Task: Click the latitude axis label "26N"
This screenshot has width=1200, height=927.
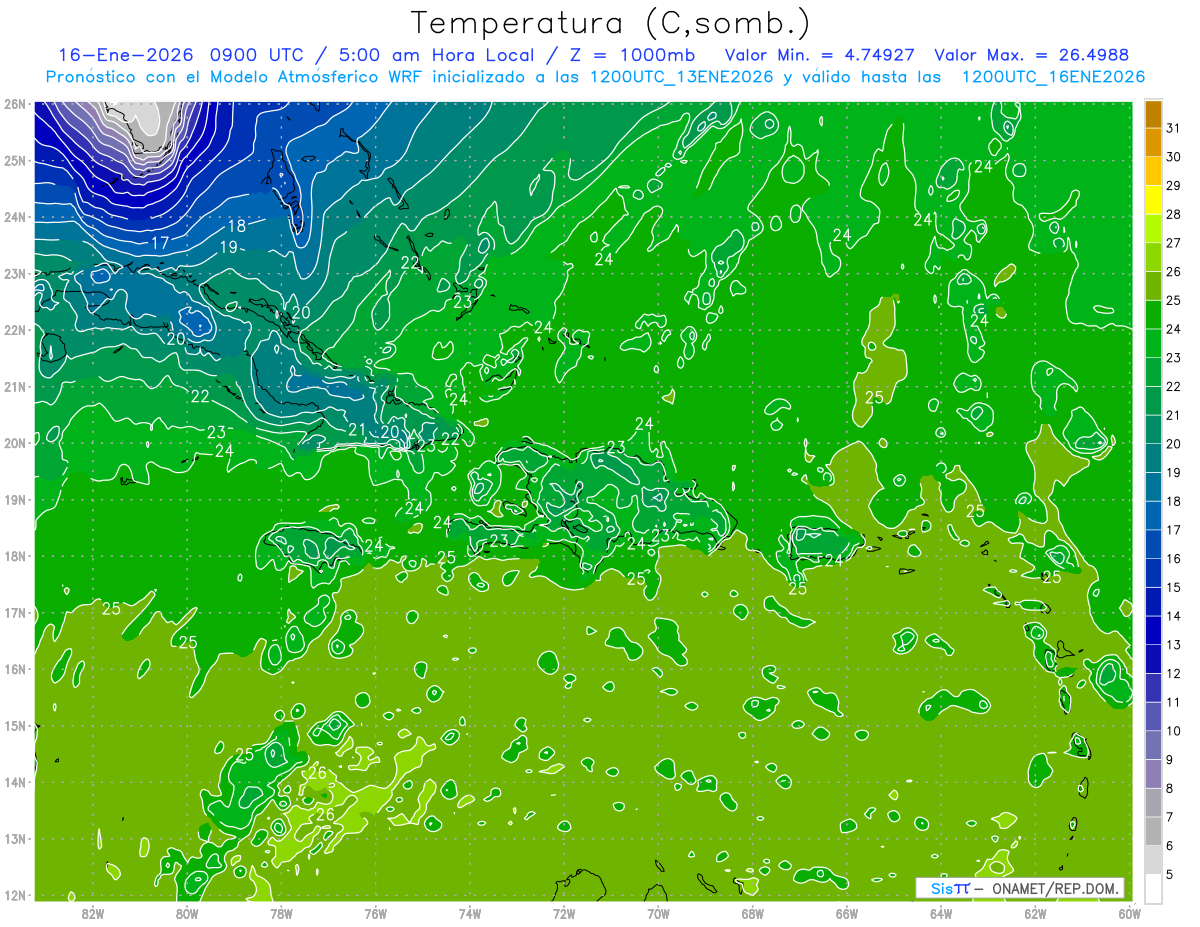Action: [14, 104]
